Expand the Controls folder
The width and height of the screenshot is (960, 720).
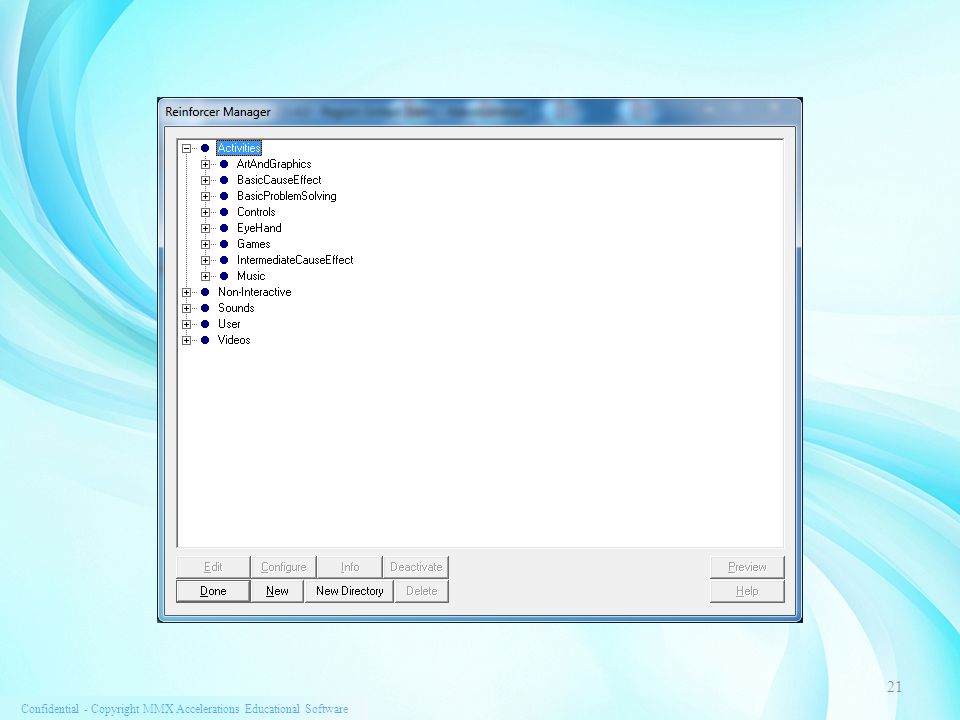[206, 212]
